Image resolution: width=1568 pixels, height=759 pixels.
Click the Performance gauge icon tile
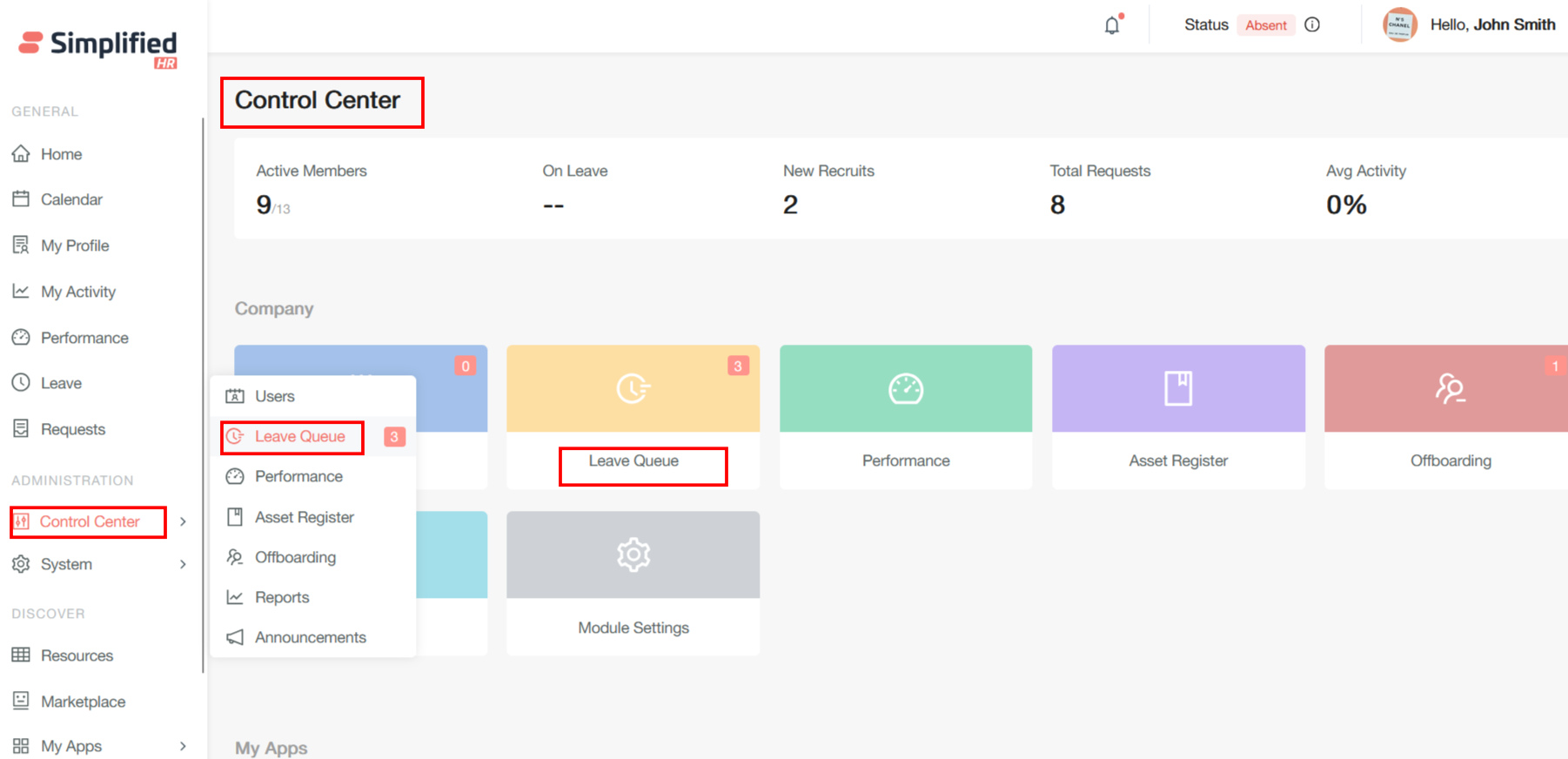coord(905,388)
